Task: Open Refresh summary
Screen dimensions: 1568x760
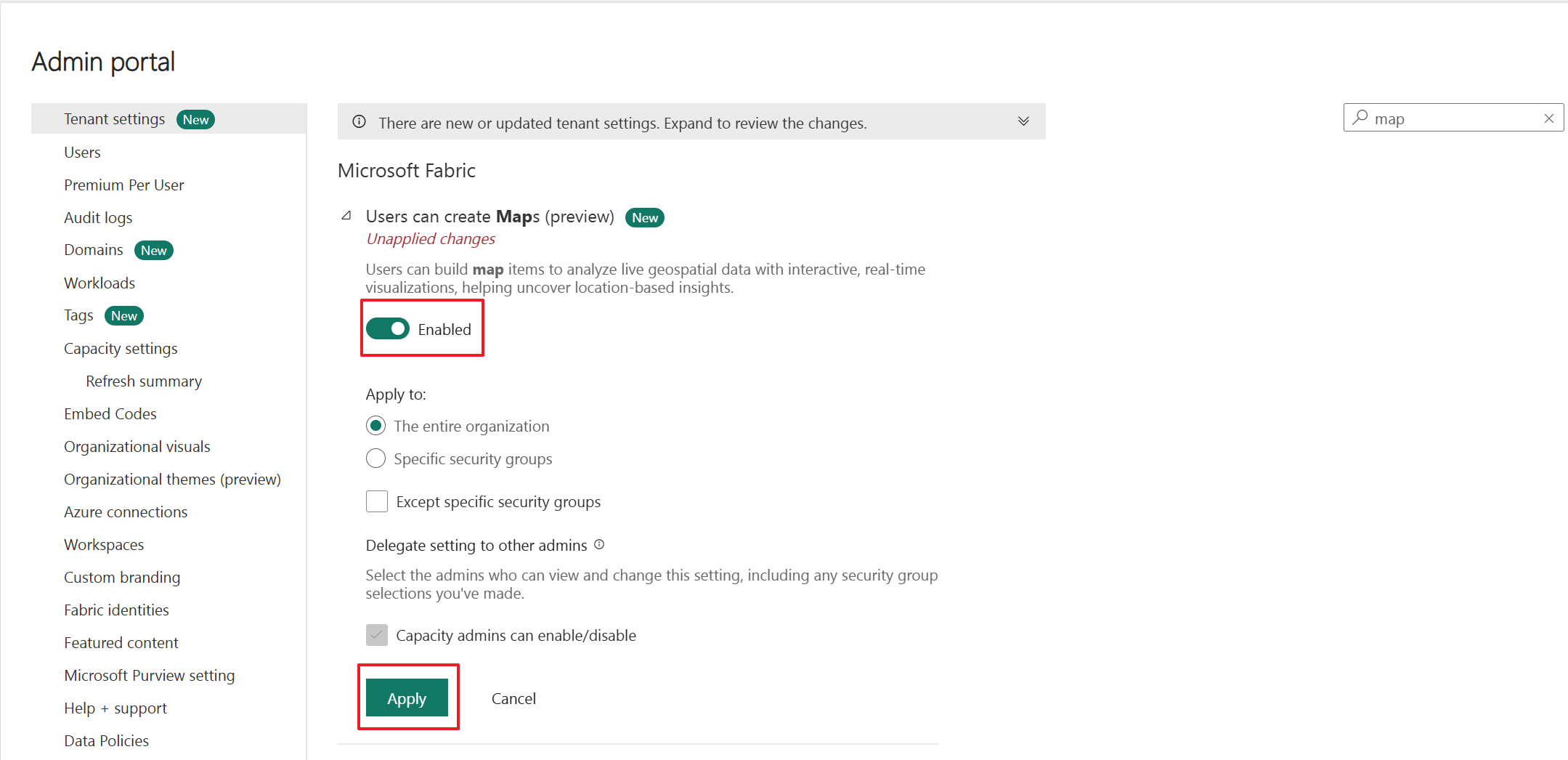Action: [144, 381]
